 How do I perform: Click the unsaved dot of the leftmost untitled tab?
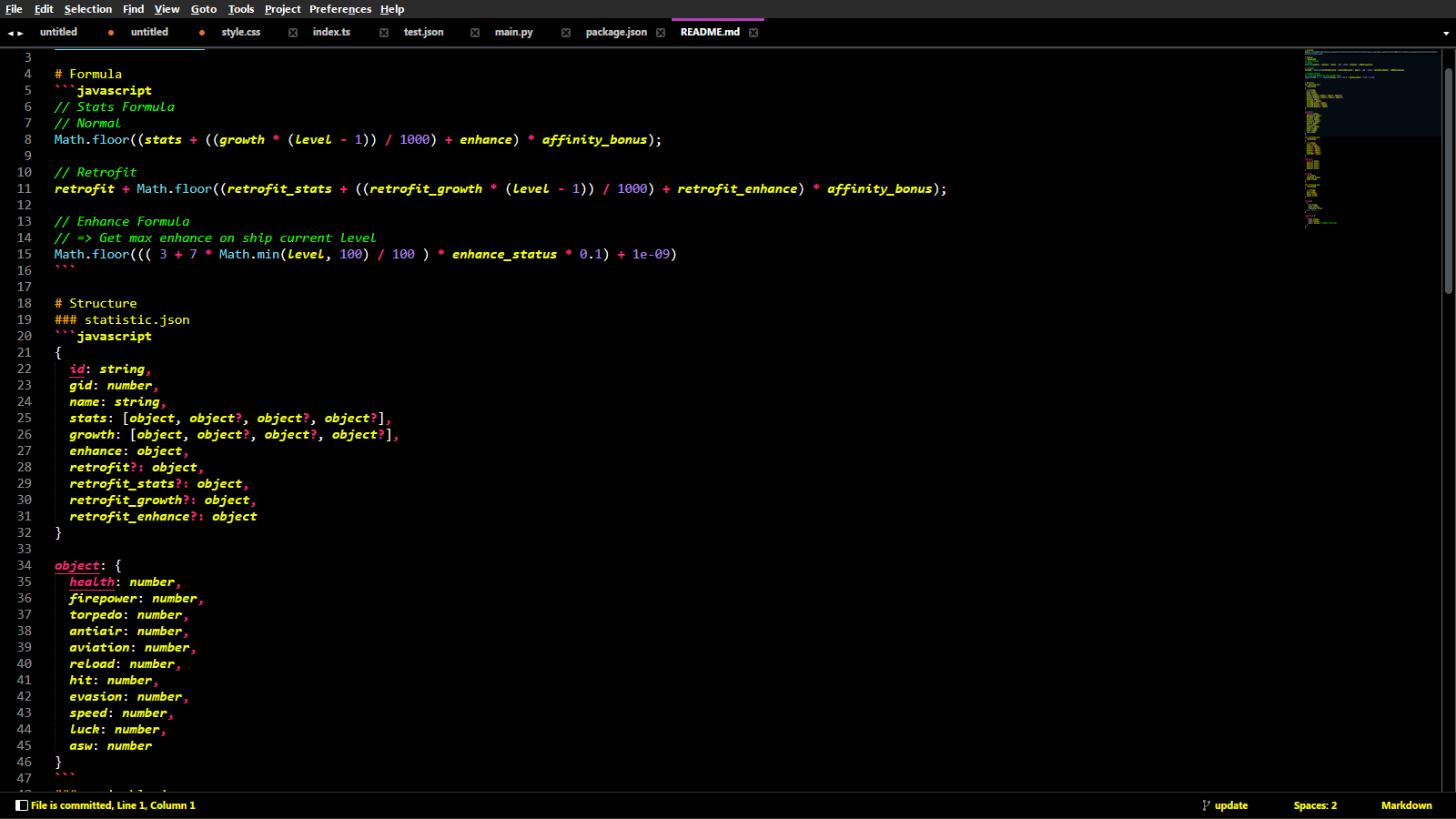click(x=111, y=33)
